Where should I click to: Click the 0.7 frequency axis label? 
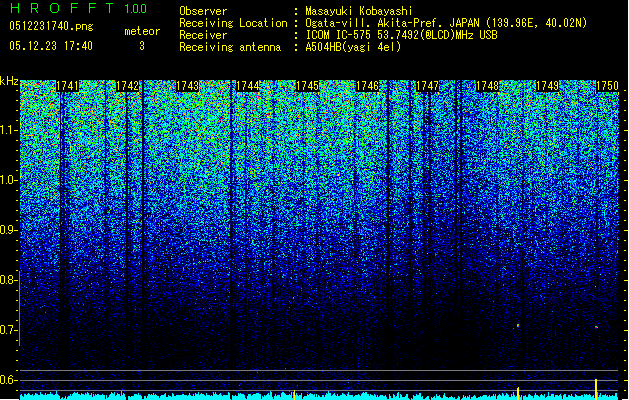8,330
